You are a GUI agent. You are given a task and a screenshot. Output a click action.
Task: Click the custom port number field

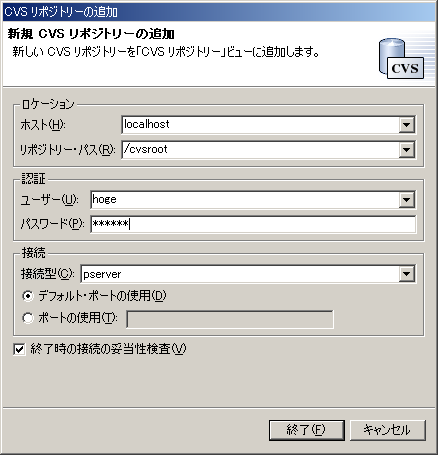(x=230, y=319)
